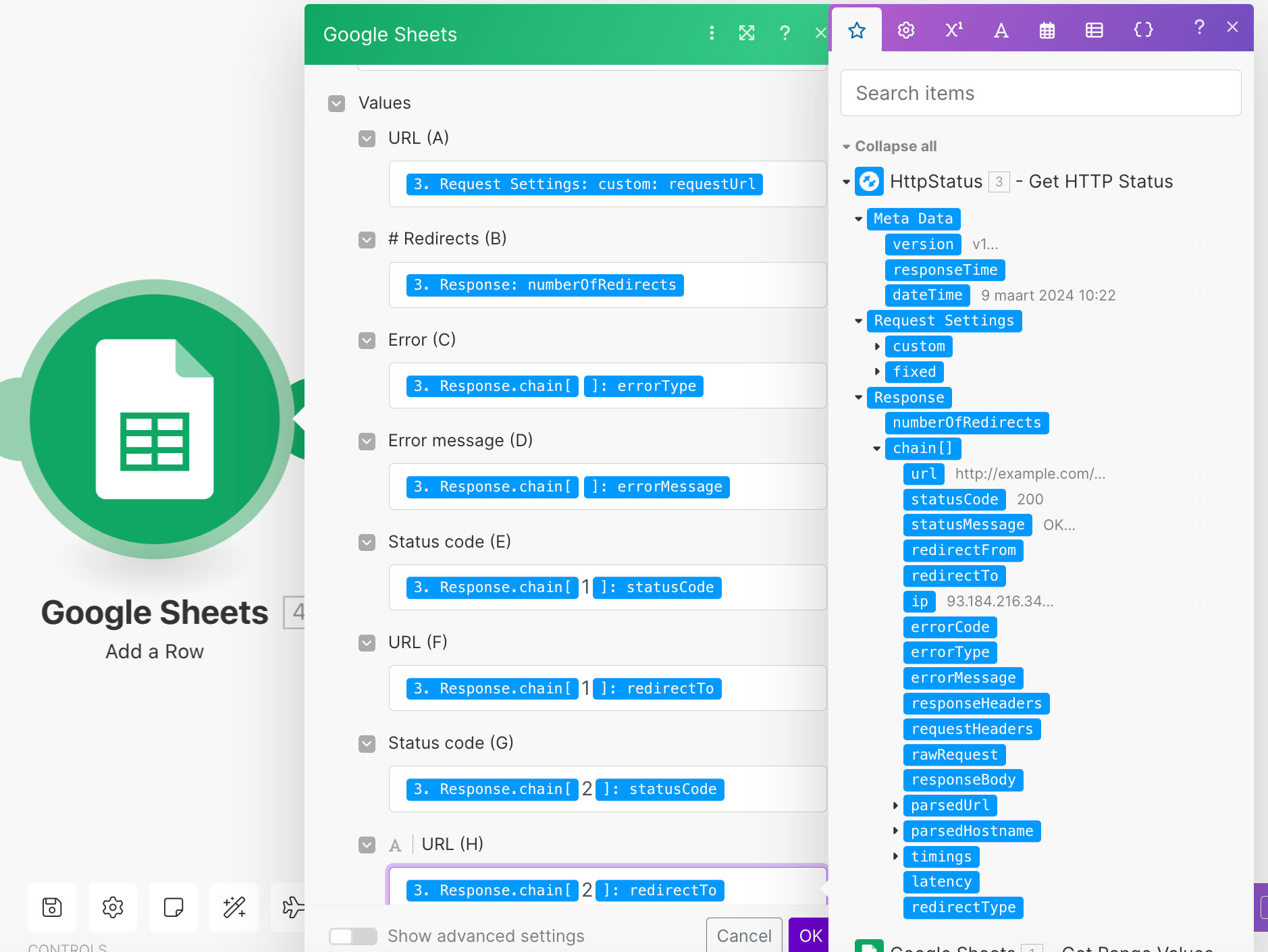
Task: Save the scenario with the disk icon
Action: point(52,907)
